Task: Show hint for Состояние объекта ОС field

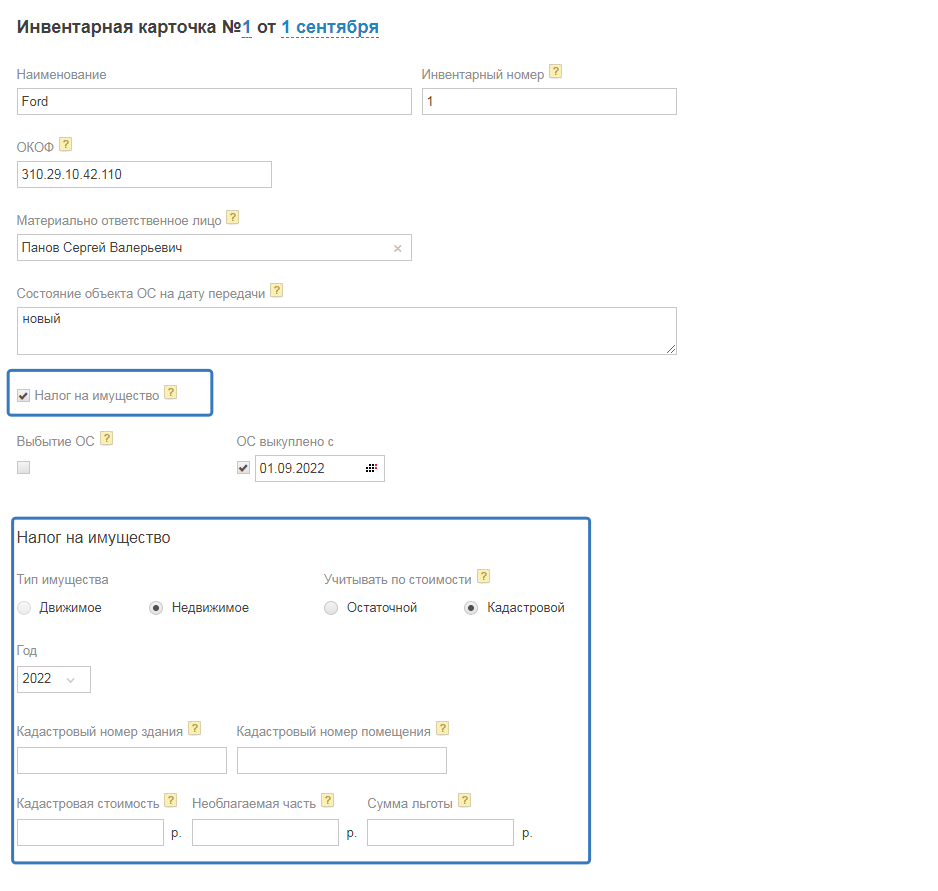Action: (x=277, y=290)
